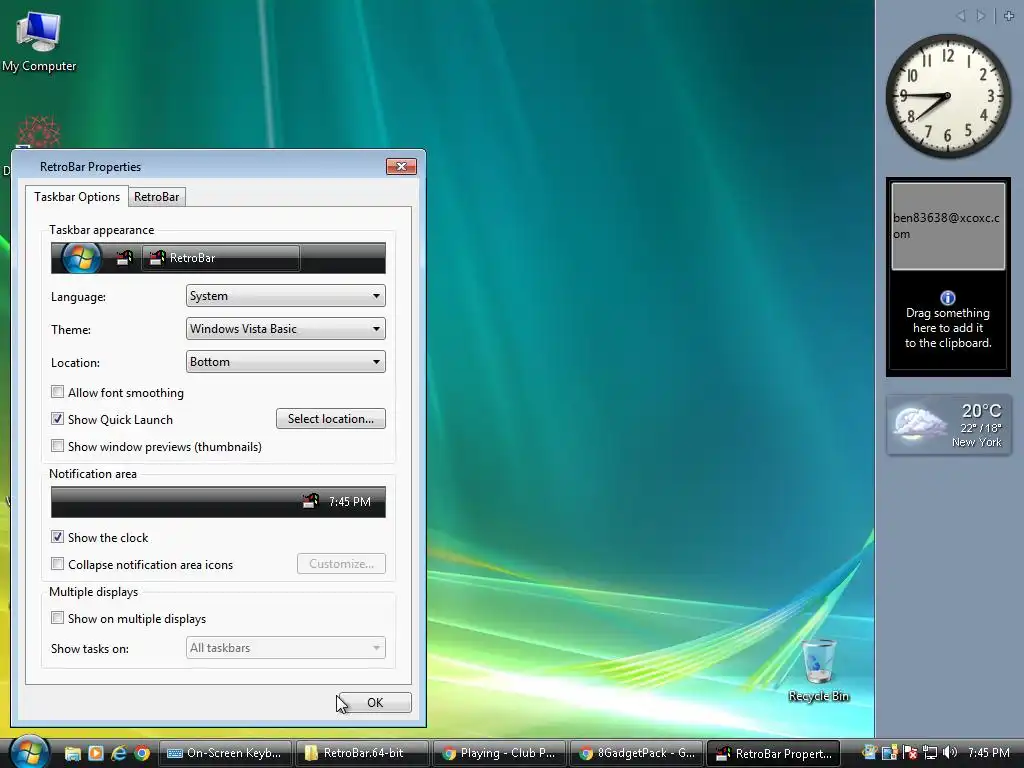Open the My Computer desktop icon
The width and height of the screenshot is (1024, 768).
click(39, 42)
